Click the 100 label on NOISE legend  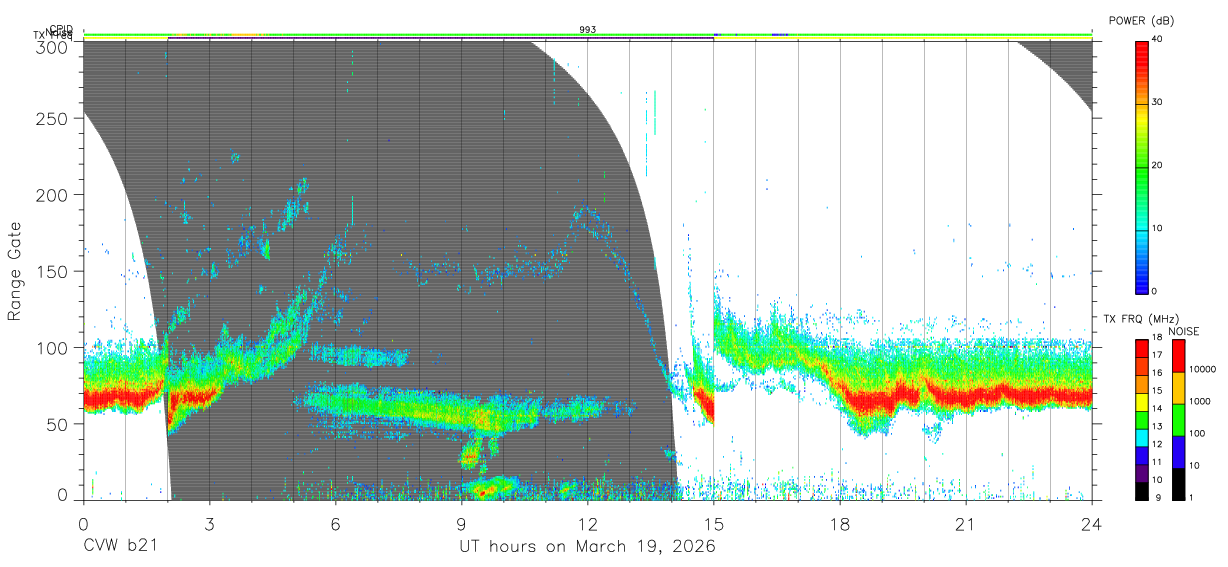click(x=1198, y=434)
